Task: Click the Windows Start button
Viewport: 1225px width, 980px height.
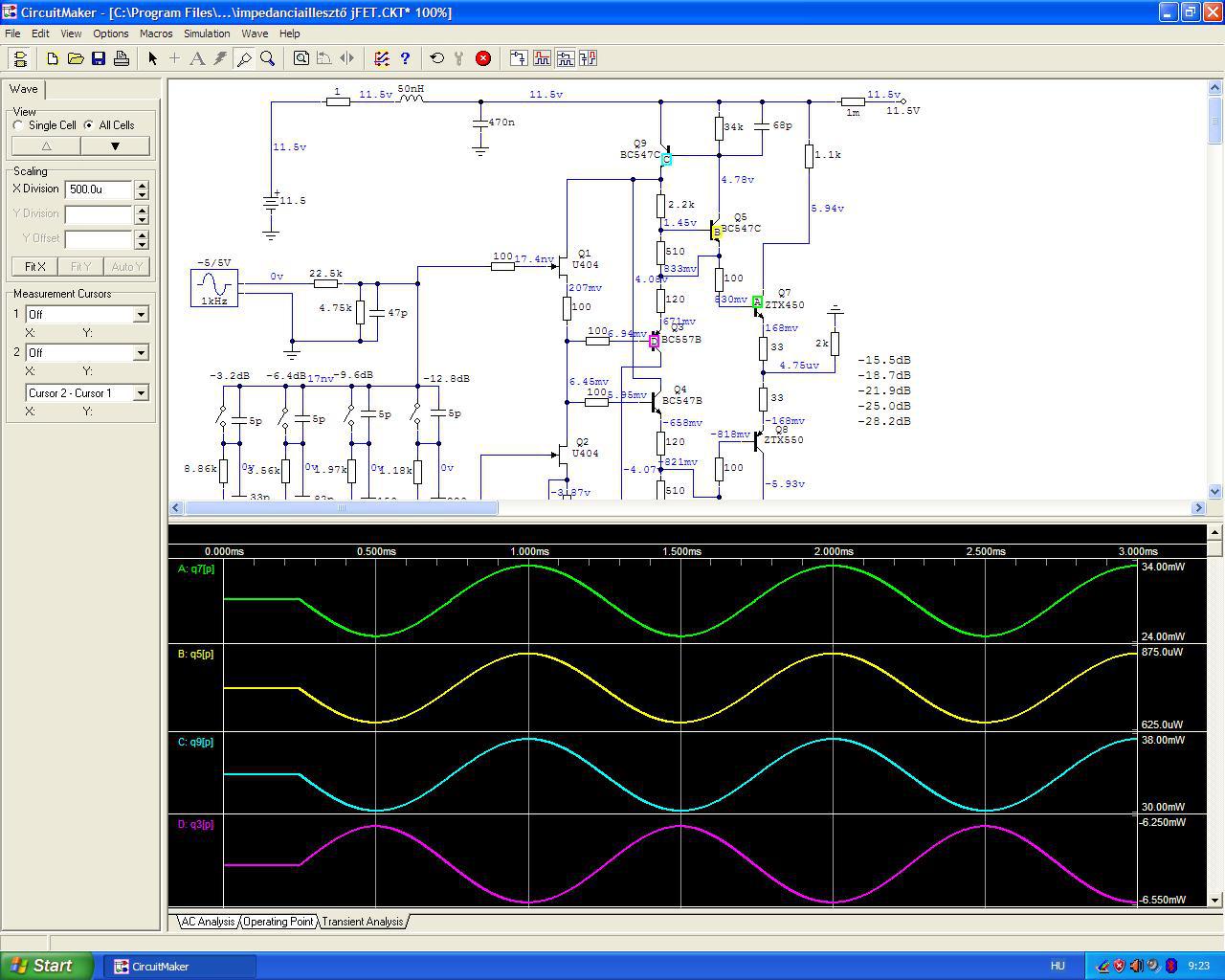Action: 47,966
